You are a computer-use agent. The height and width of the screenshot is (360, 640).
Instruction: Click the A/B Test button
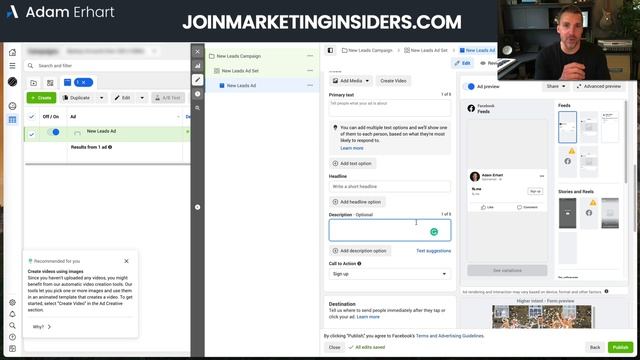168,98
